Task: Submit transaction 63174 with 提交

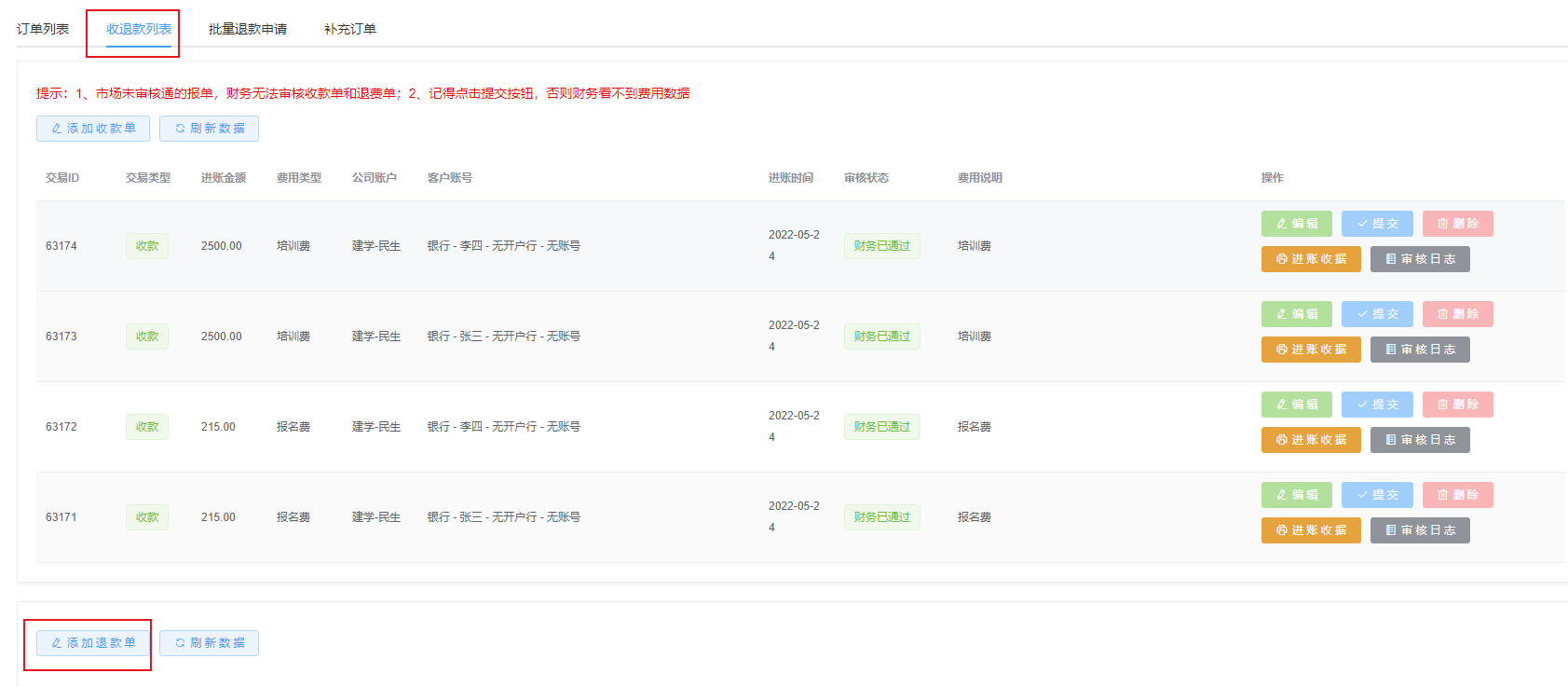Action: click(x=1377, y=224)
